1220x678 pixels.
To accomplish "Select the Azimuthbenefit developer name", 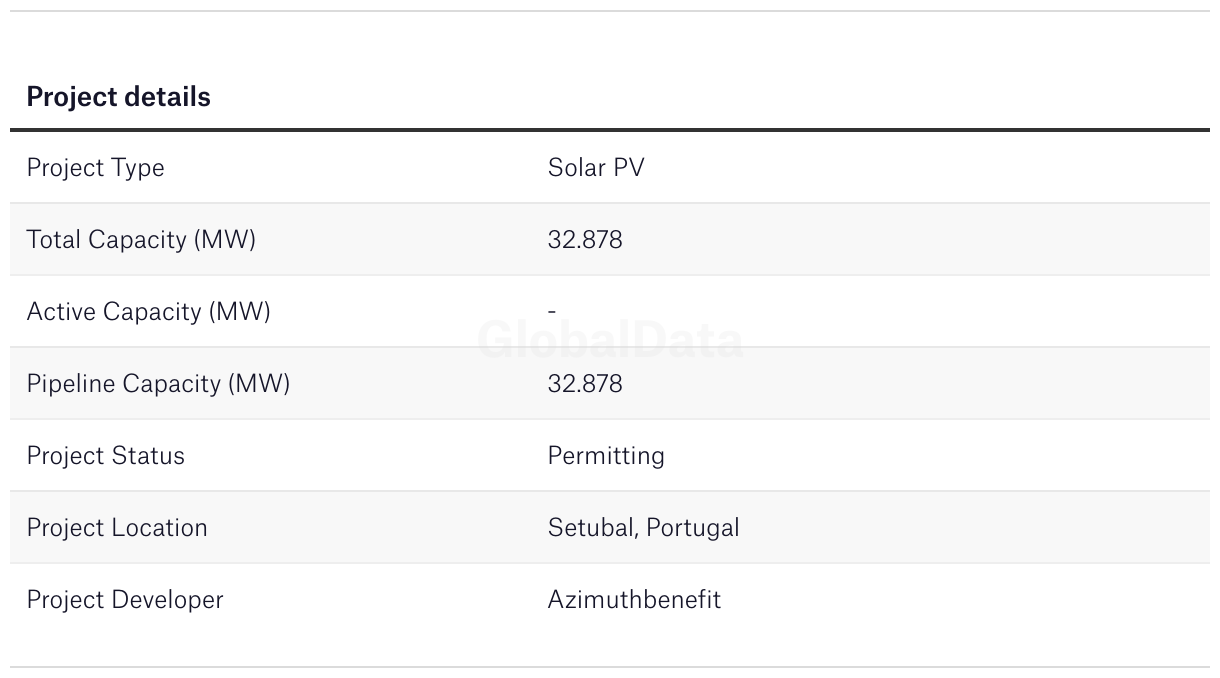I will tap(634, 600).
